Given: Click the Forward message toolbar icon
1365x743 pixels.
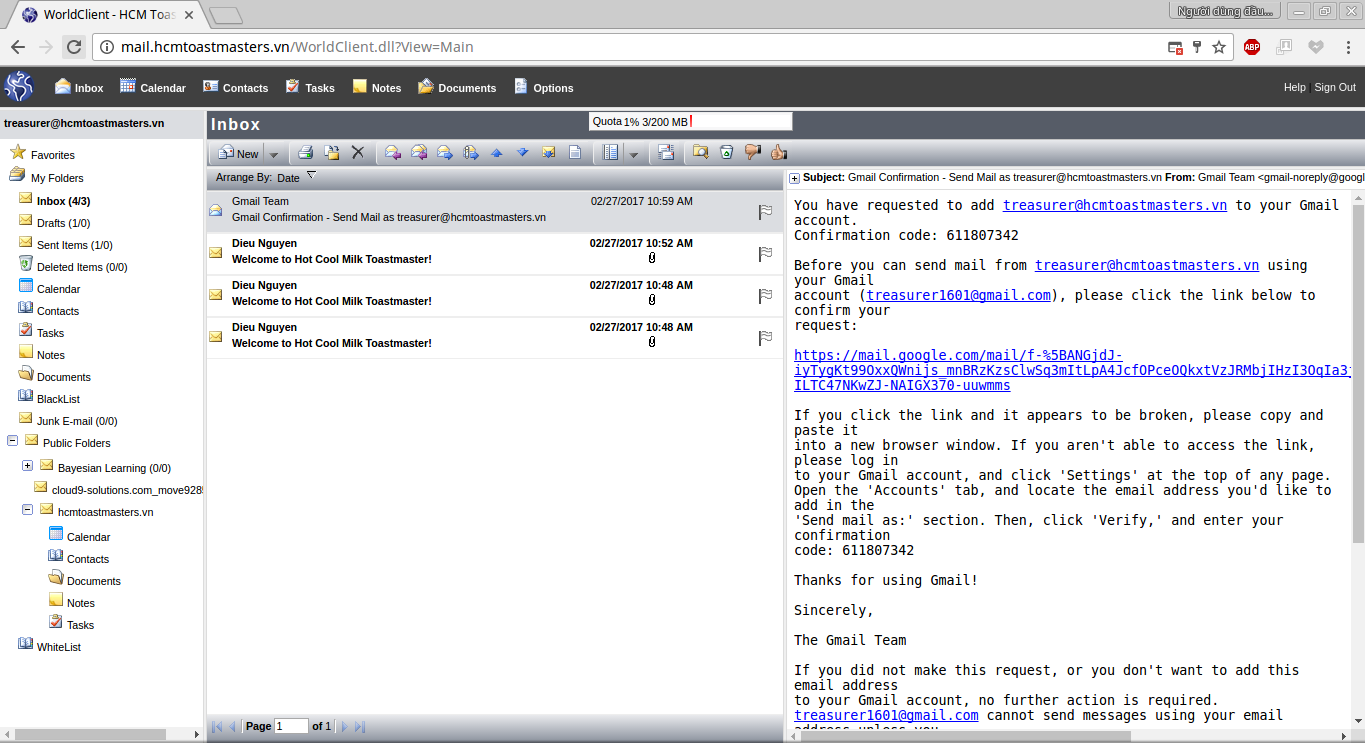Looking at the screenshot, I should tap(445, 153).
